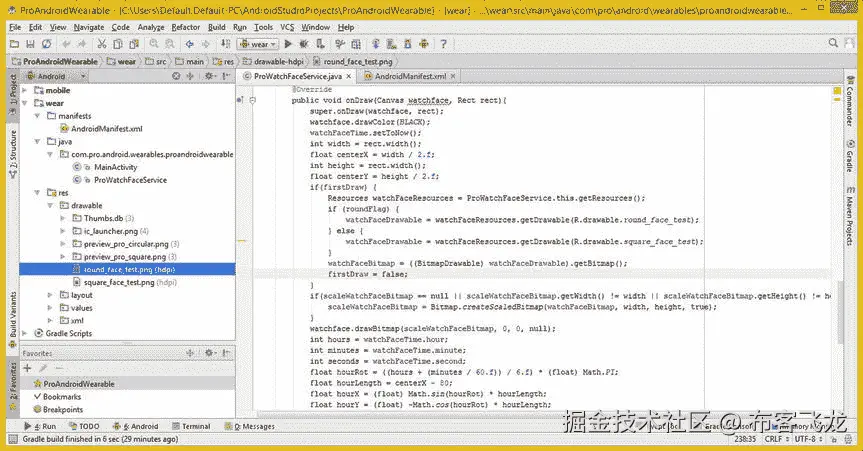
Task: Click the Search Everywhere magnifier icon
Action: (833, 43)
